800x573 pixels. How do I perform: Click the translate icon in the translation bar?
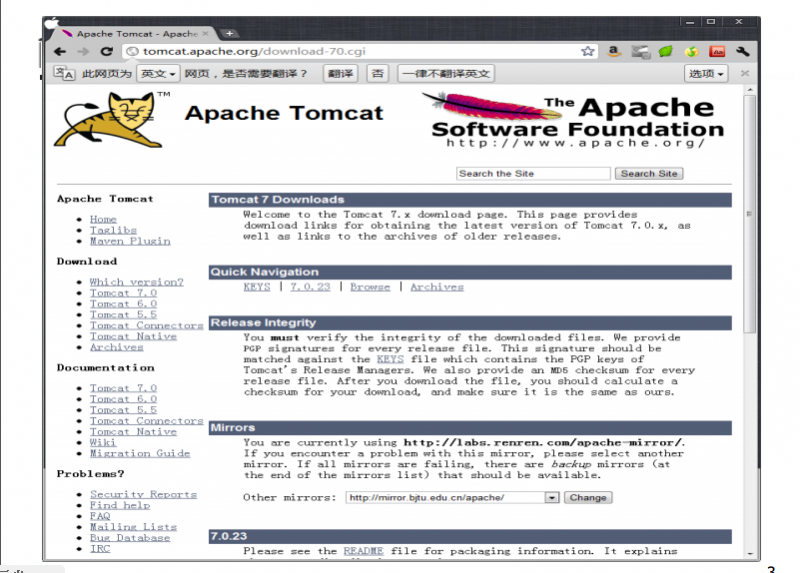point(64,73)
